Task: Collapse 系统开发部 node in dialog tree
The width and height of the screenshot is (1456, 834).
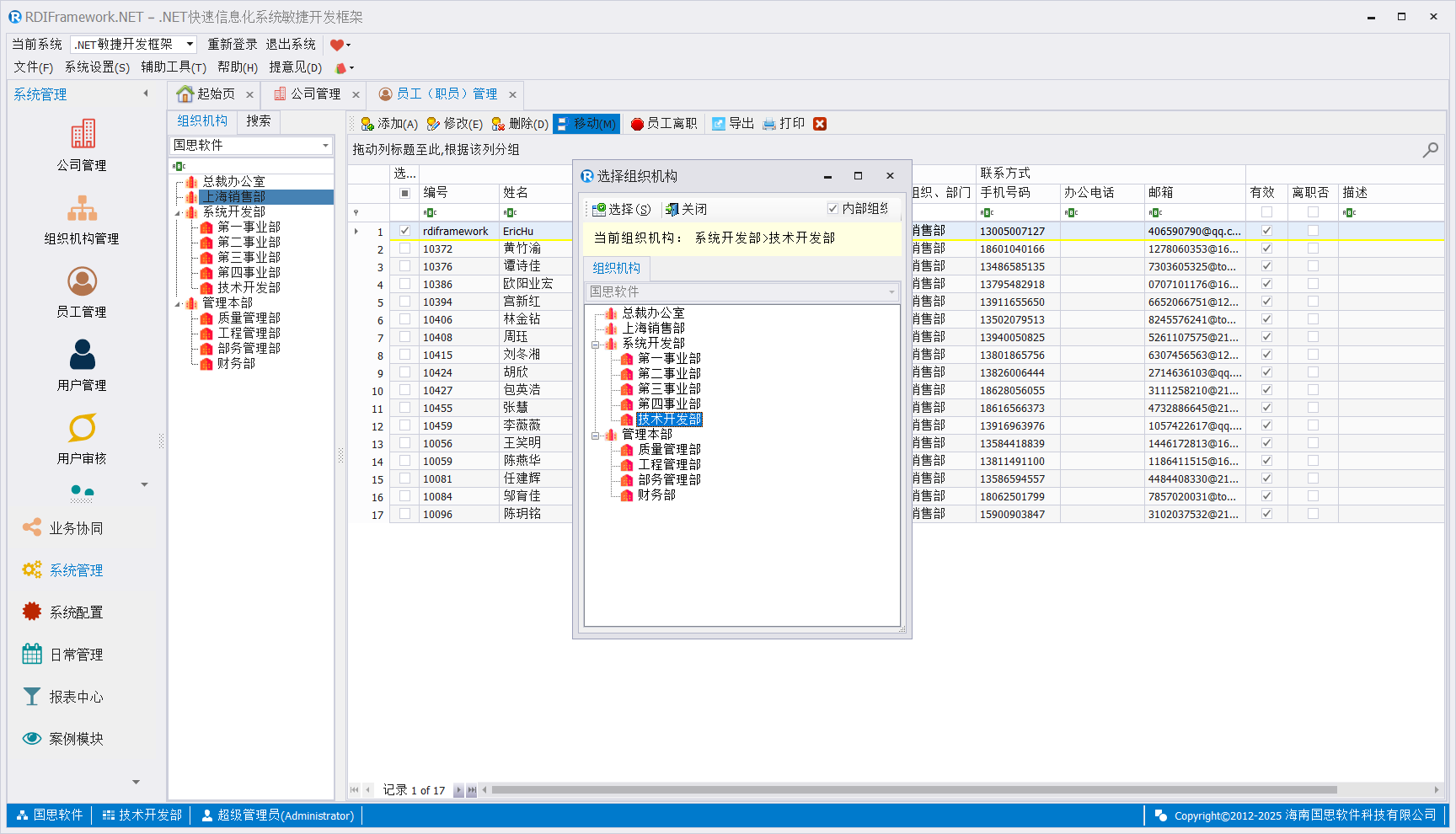Action: (596, 345)
